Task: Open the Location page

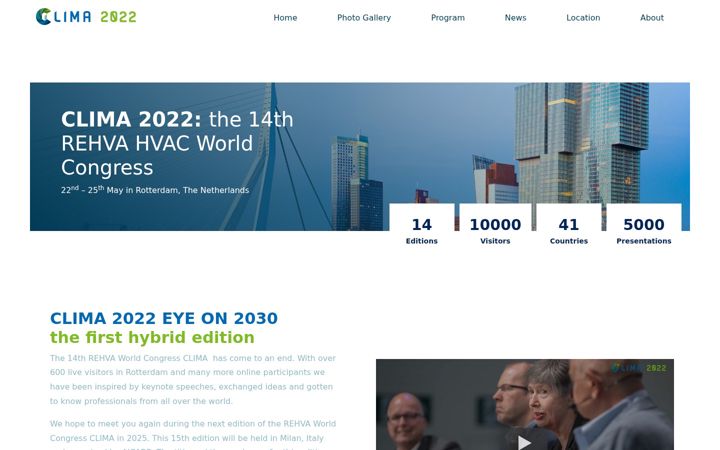Action: [583, 18]
